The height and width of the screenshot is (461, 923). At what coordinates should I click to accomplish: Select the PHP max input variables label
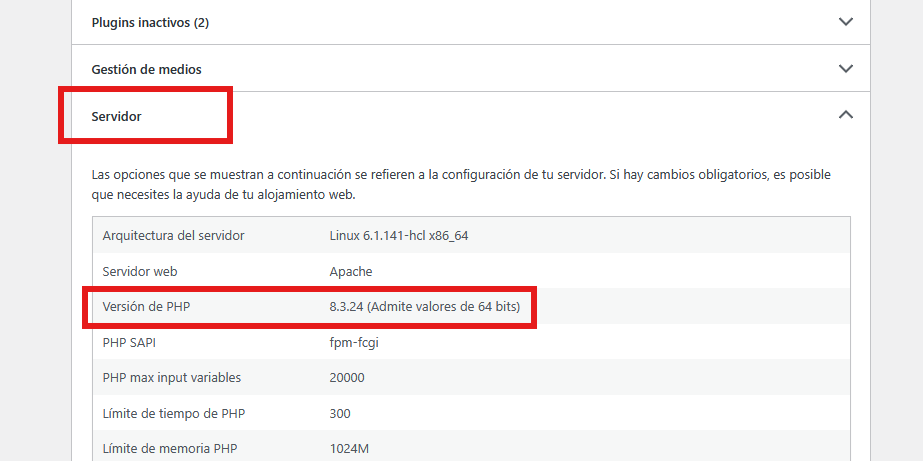[x=172, y=377]
